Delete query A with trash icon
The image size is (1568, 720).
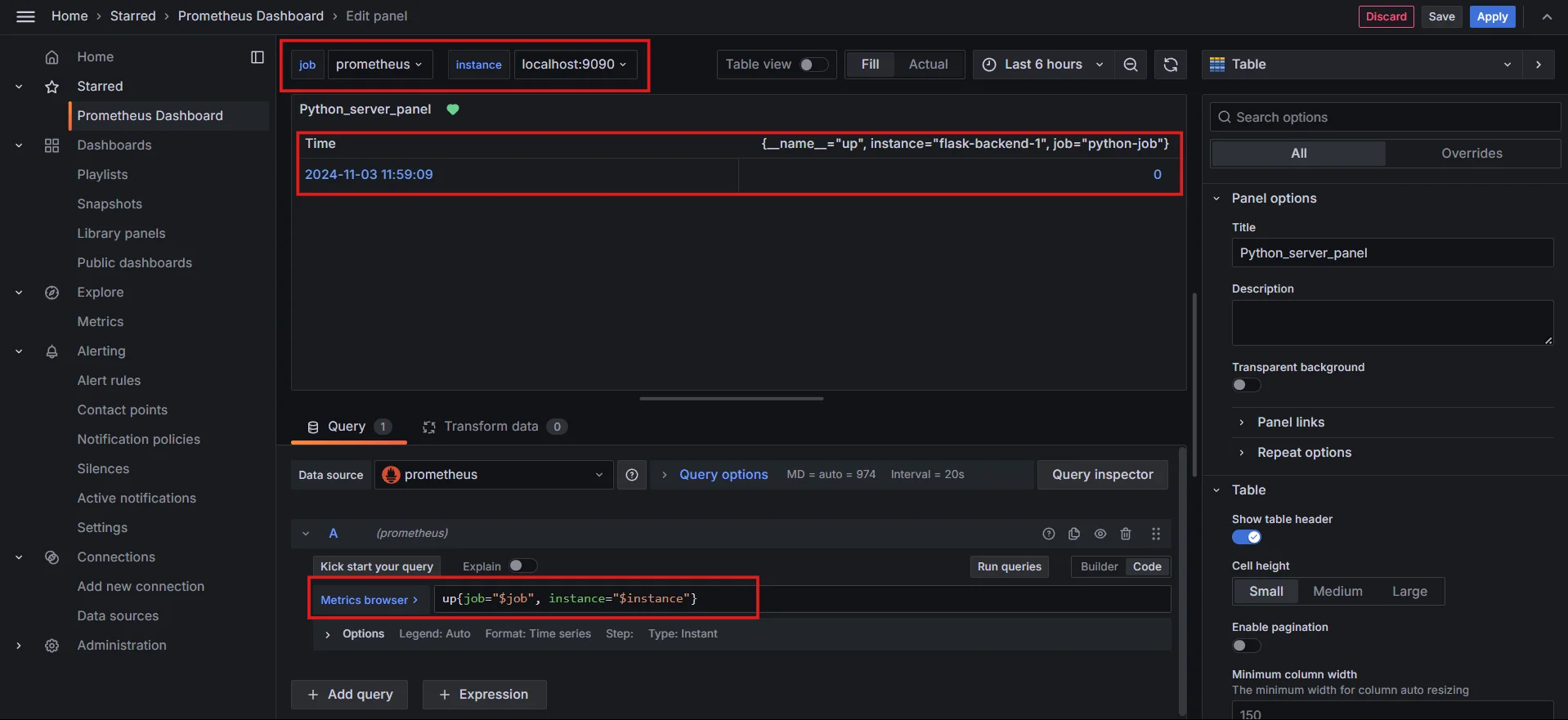1126,534
